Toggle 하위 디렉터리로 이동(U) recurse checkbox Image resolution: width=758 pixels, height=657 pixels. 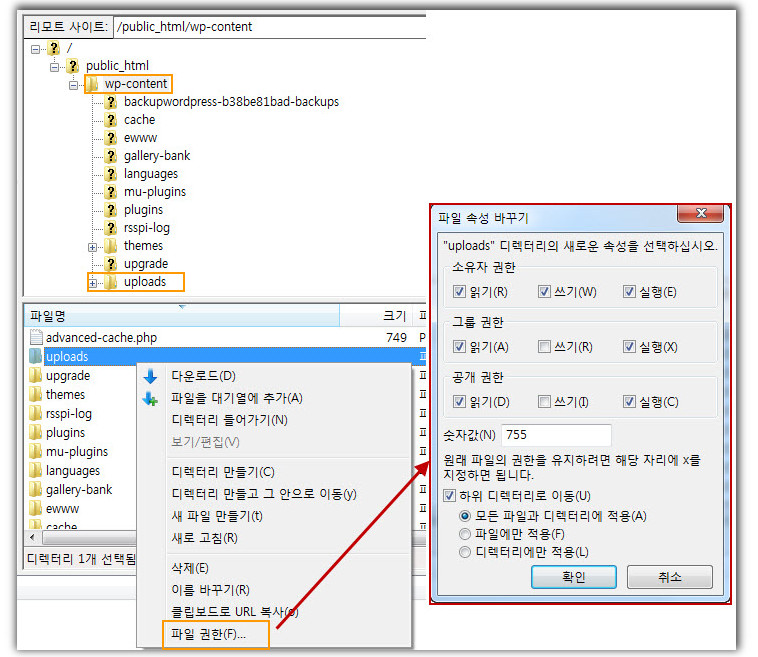click(449, 496)
